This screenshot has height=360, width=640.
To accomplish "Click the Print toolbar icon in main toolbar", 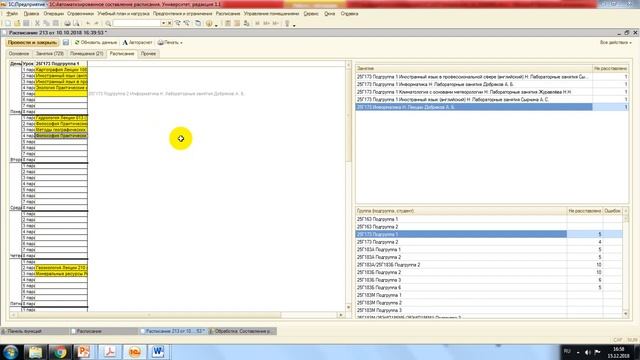I will click(67, 23).
